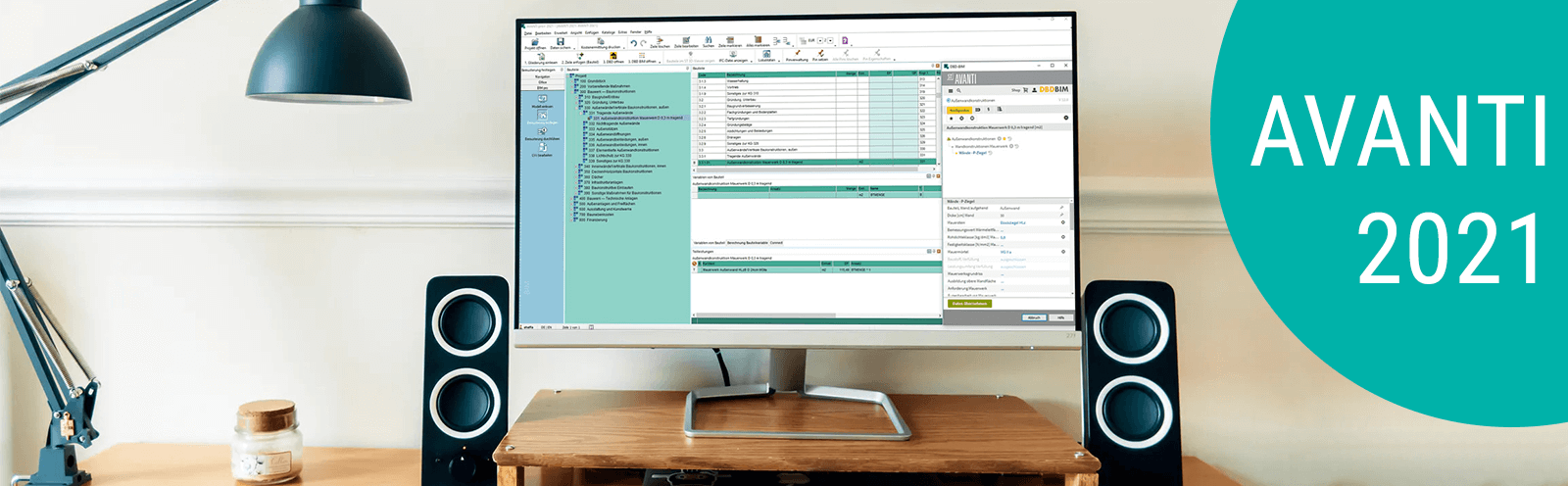The image size is (1568, 486).
Task: Expand tree node 360 Dächer
Action: coord(578,177)
